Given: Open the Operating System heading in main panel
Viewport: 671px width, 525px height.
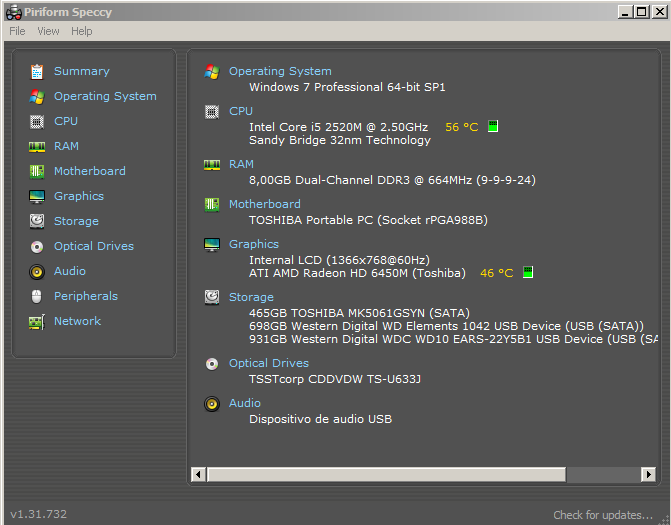Looking at the screenshot, I should [x=280, y=71].
